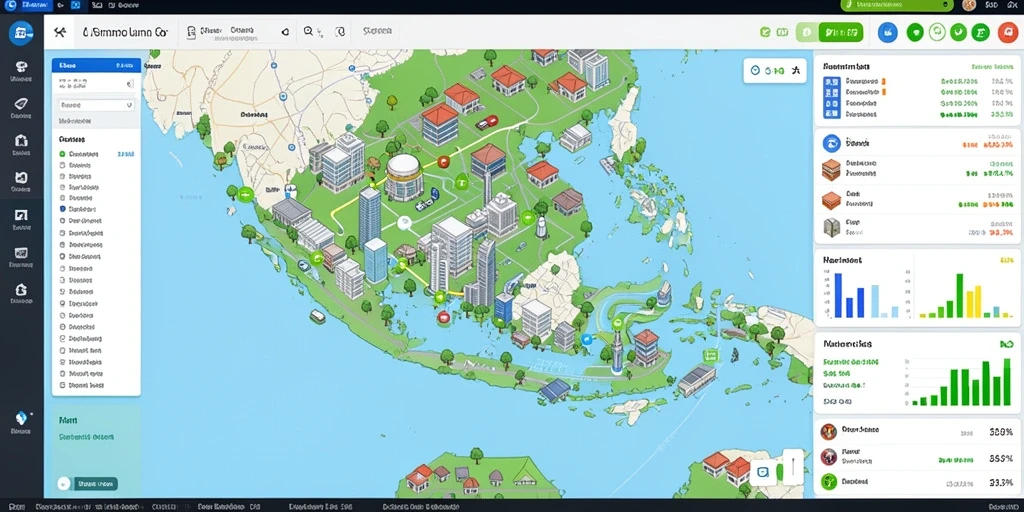Click the white dome building on the map
The width and height of the screenshot is (1024, 512).
pyautogui.click(x=404, y=177)
